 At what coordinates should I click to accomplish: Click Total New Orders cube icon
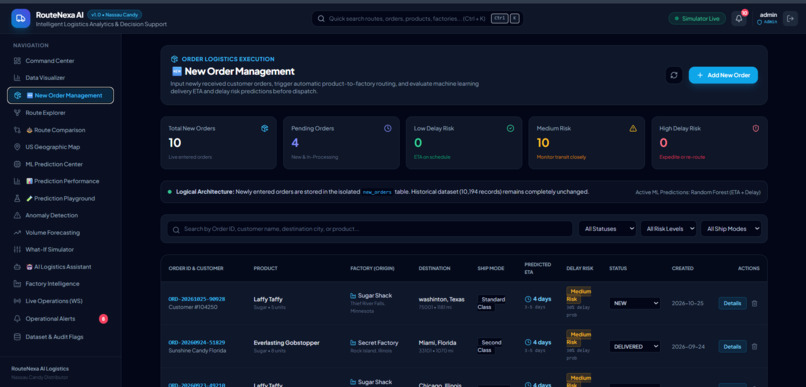coord(265,128)
